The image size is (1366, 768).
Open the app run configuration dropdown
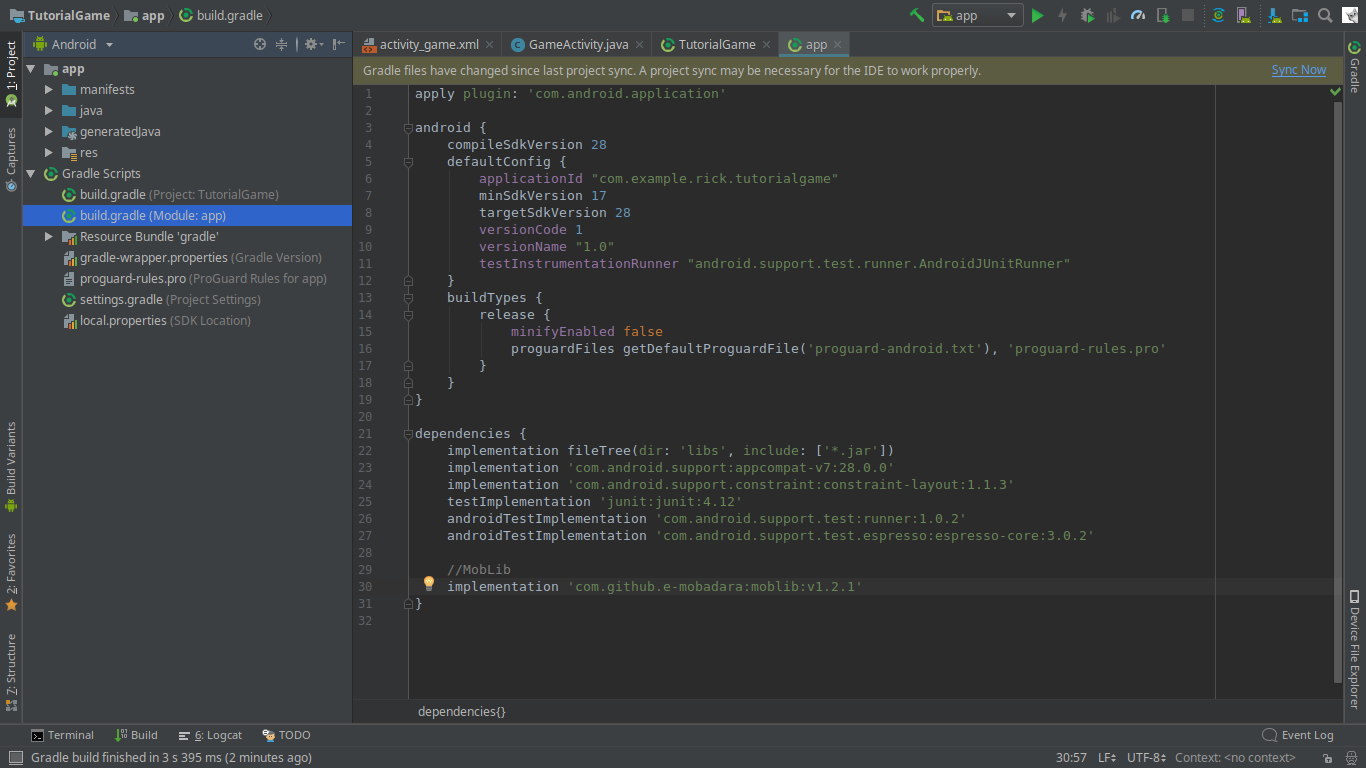click(977, 15)
